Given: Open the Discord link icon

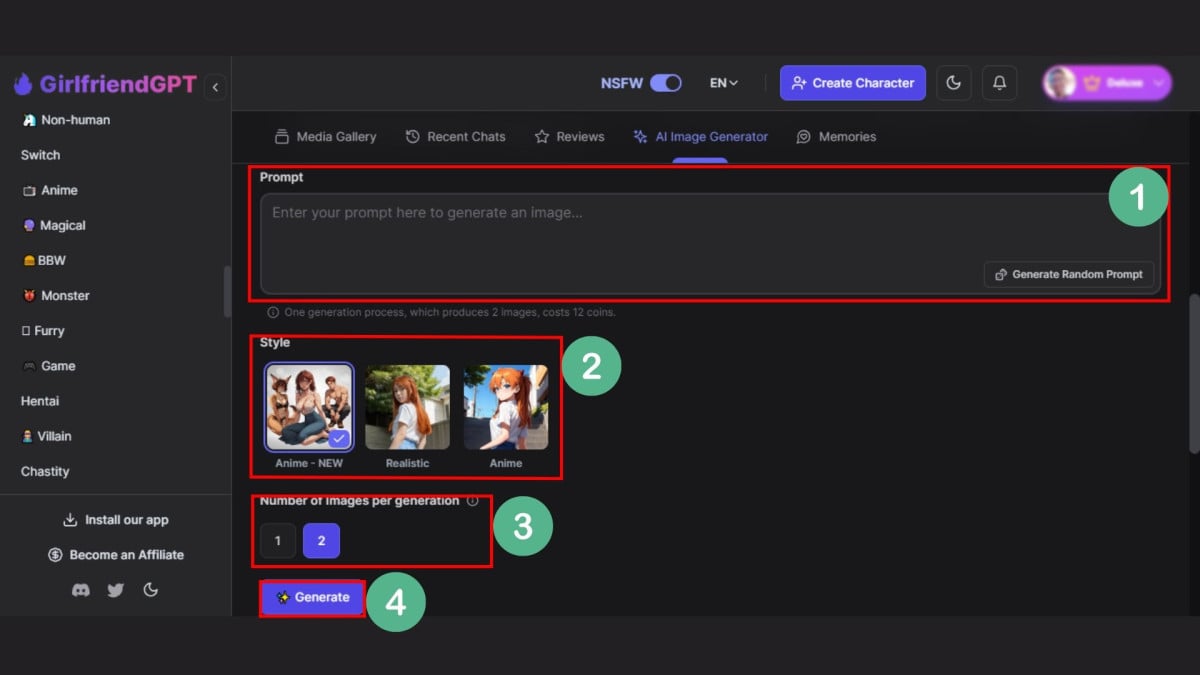Looking at the screenshot, I should [81, 590].
